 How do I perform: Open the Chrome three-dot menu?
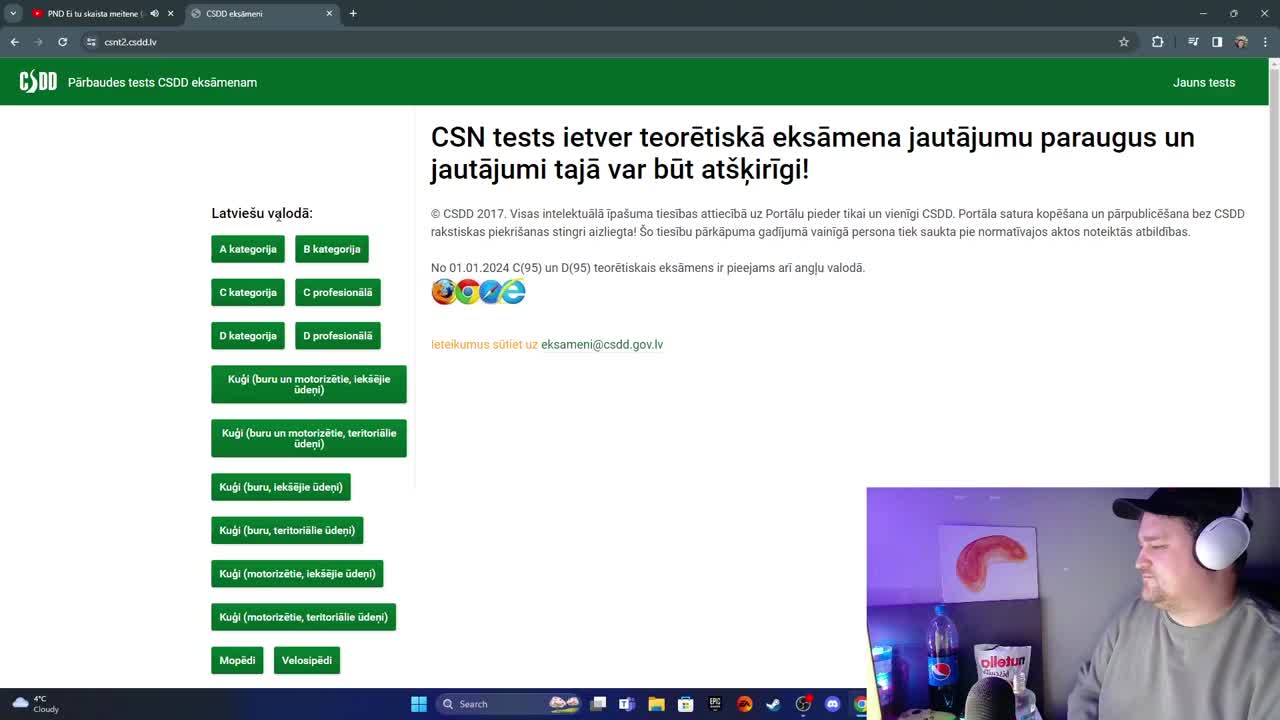point(1265,42)
